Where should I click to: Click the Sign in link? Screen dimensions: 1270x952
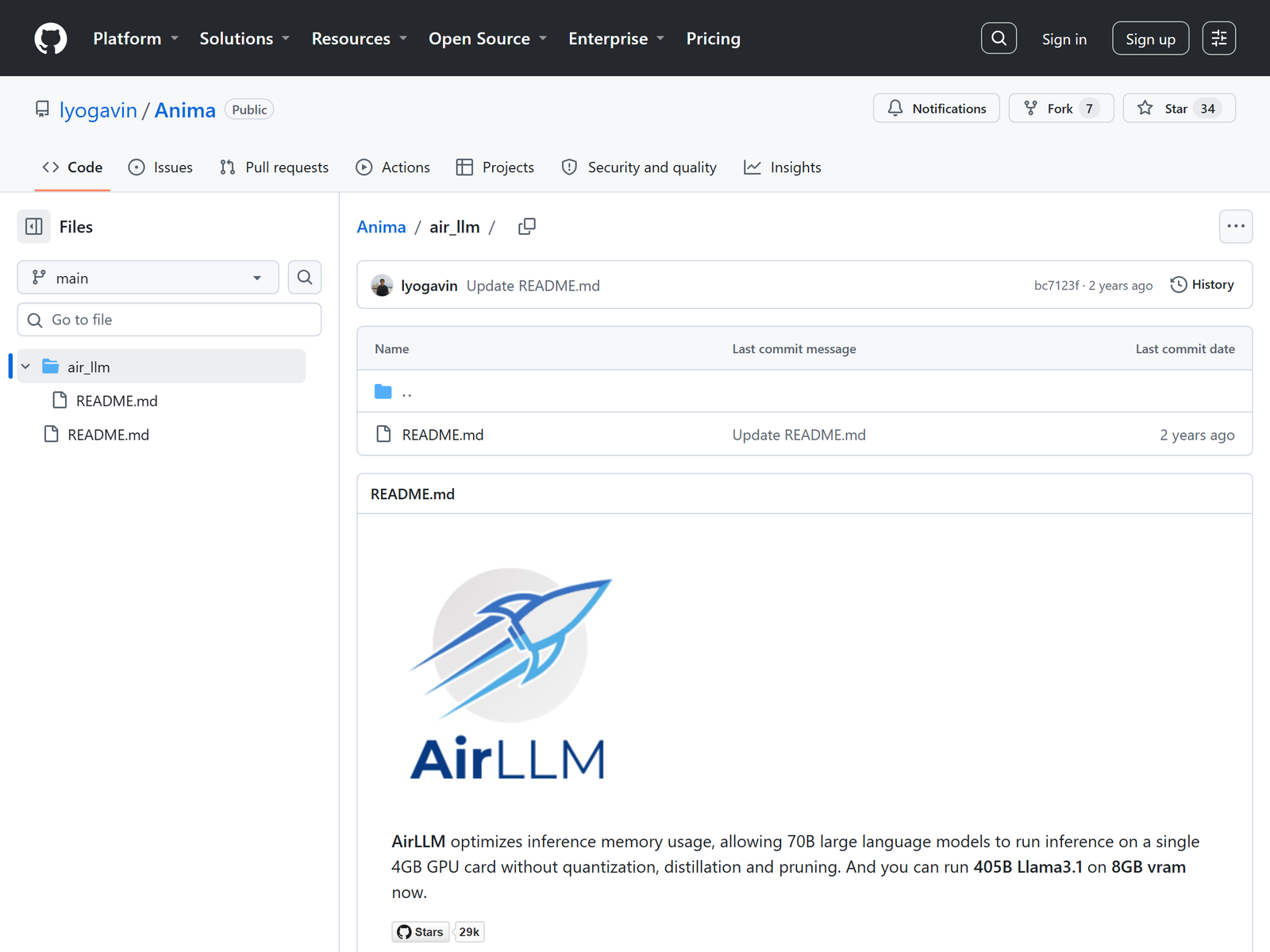pos(1064,39)
